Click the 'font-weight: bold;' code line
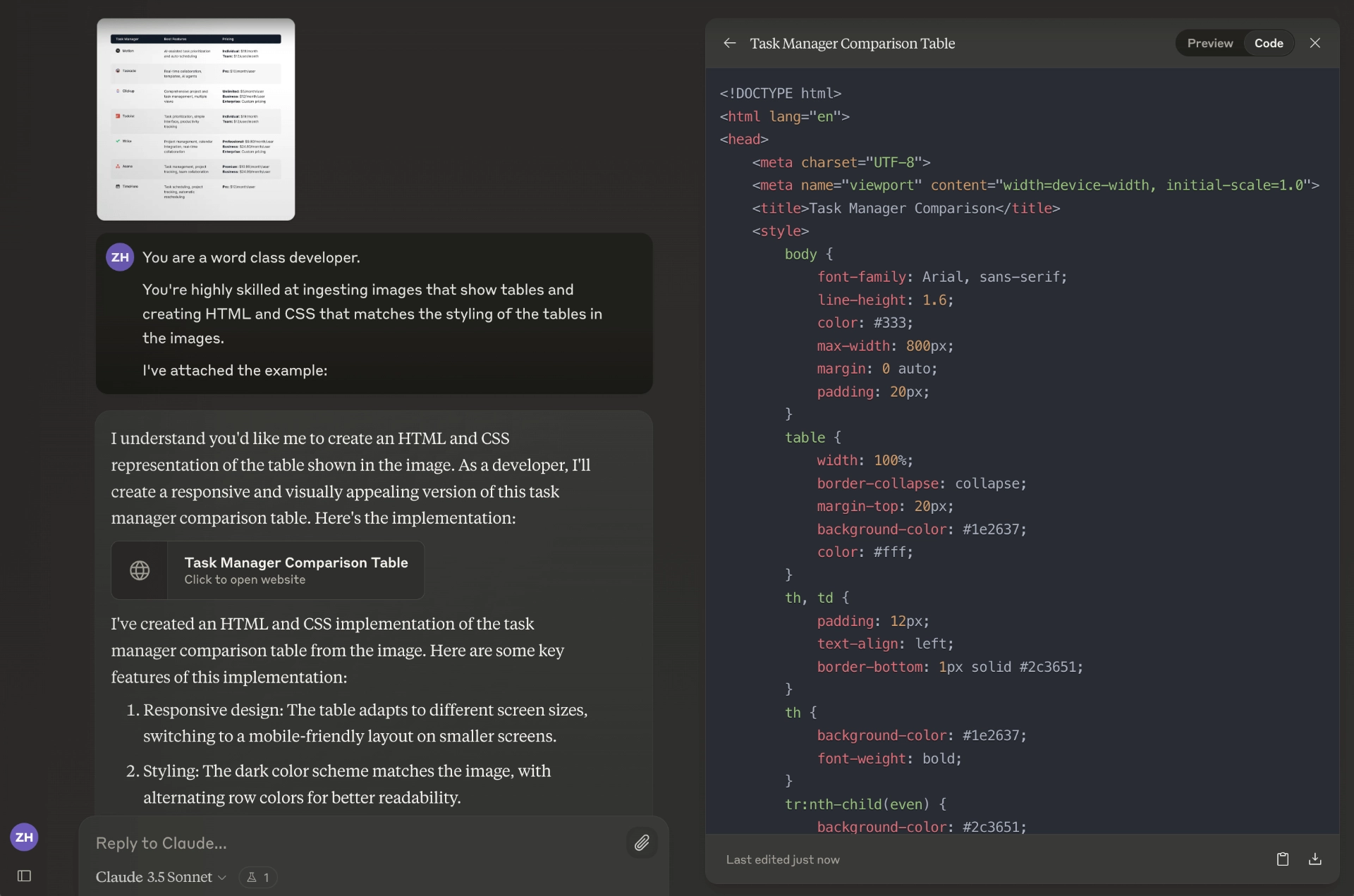The image size is (1354, 896). click(889, 759)
